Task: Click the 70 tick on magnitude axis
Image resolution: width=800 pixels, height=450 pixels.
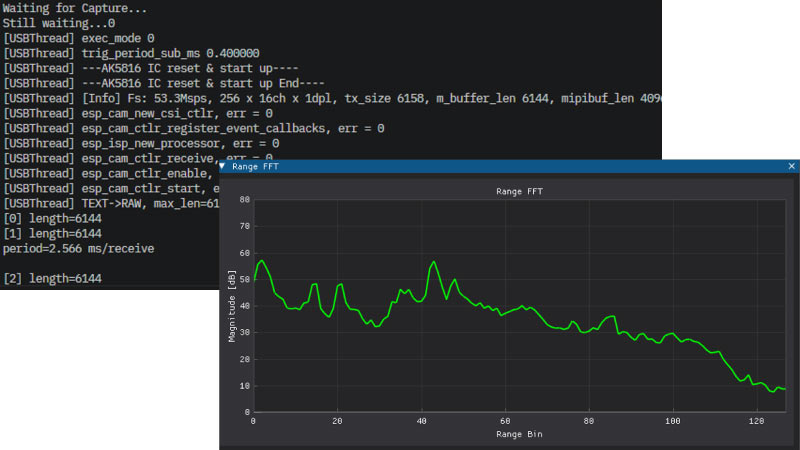Action: 245,226
